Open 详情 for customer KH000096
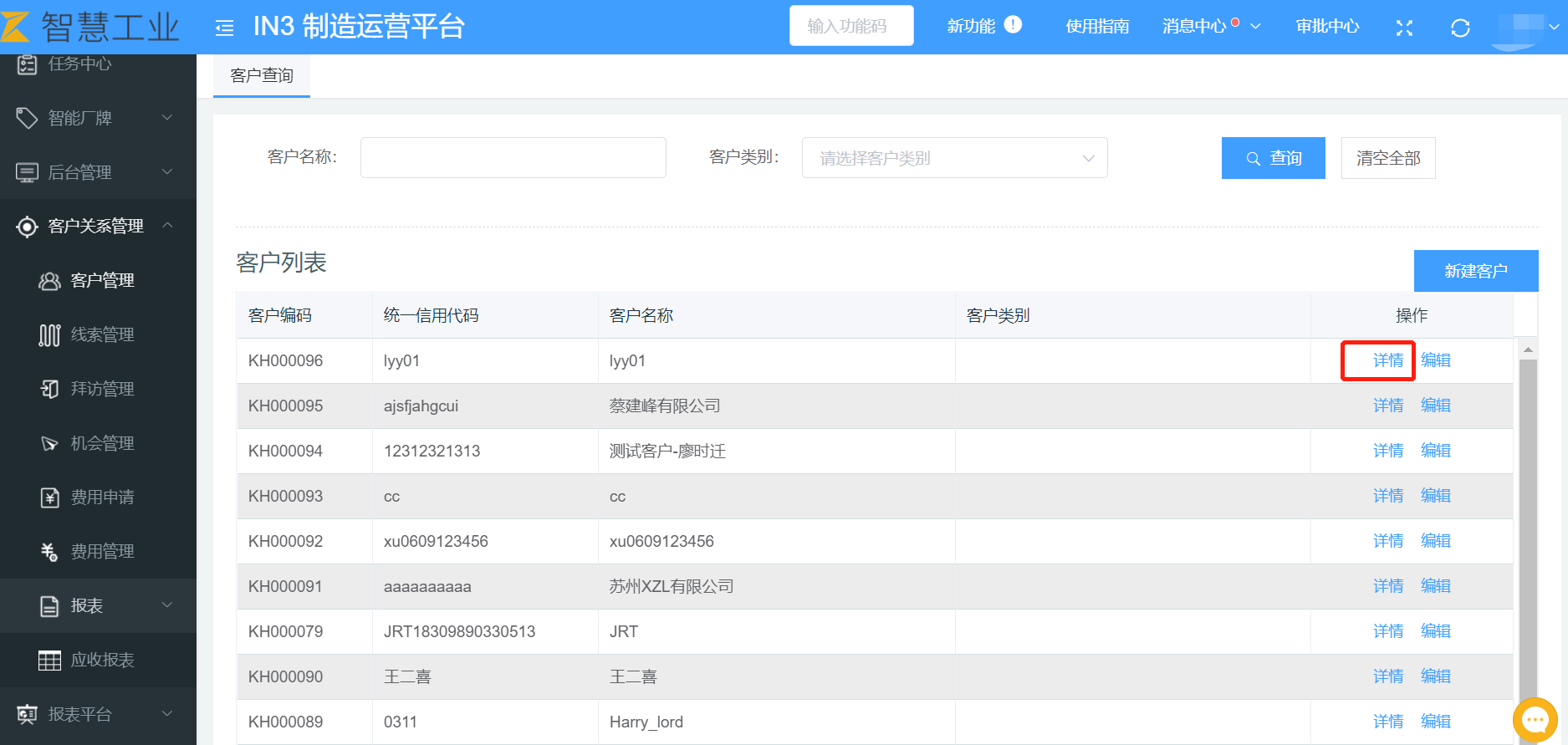Image resolution: width=1568 pixels, height=745 pixels. click(x=1387, y=360)
